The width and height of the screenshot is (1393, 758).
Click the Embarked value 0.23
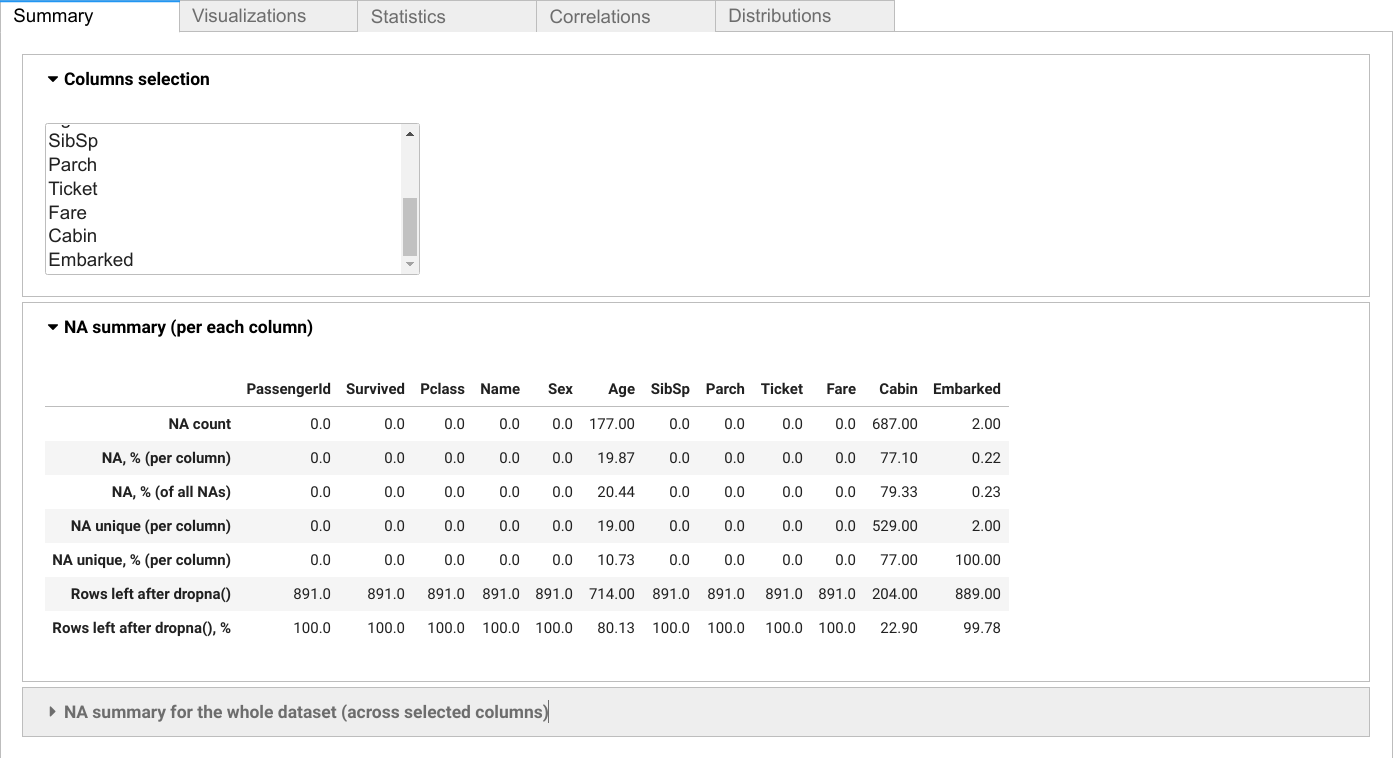pyautogui.click(x=986, y=492)
